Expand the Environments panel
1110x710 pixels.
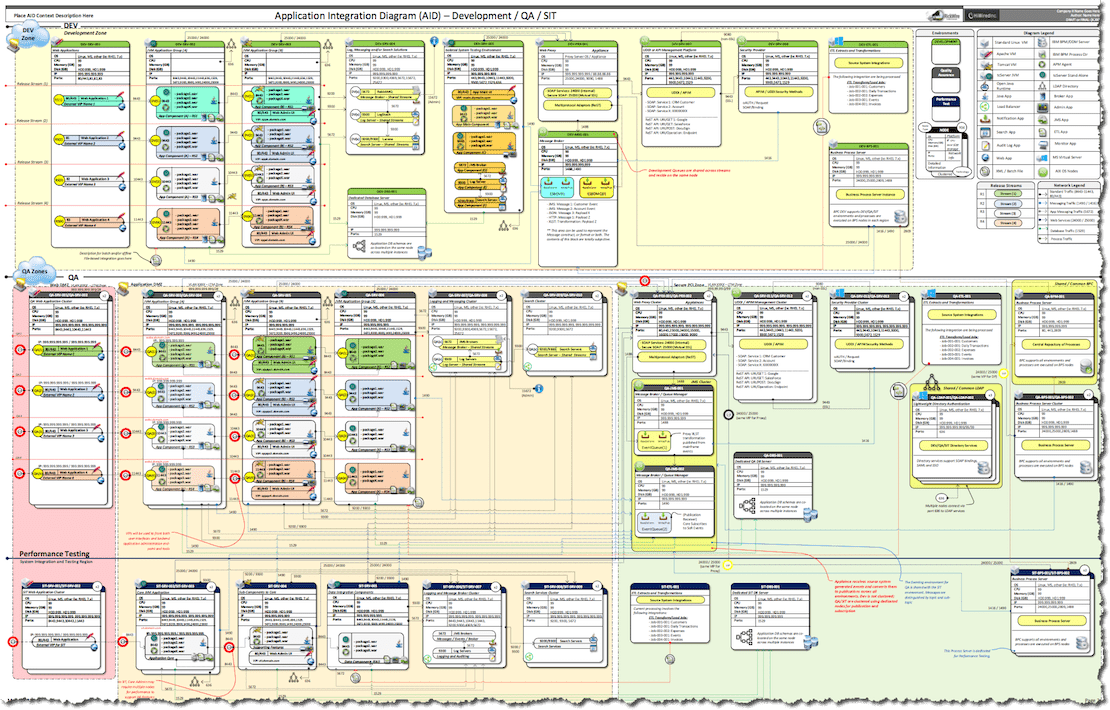944,33
